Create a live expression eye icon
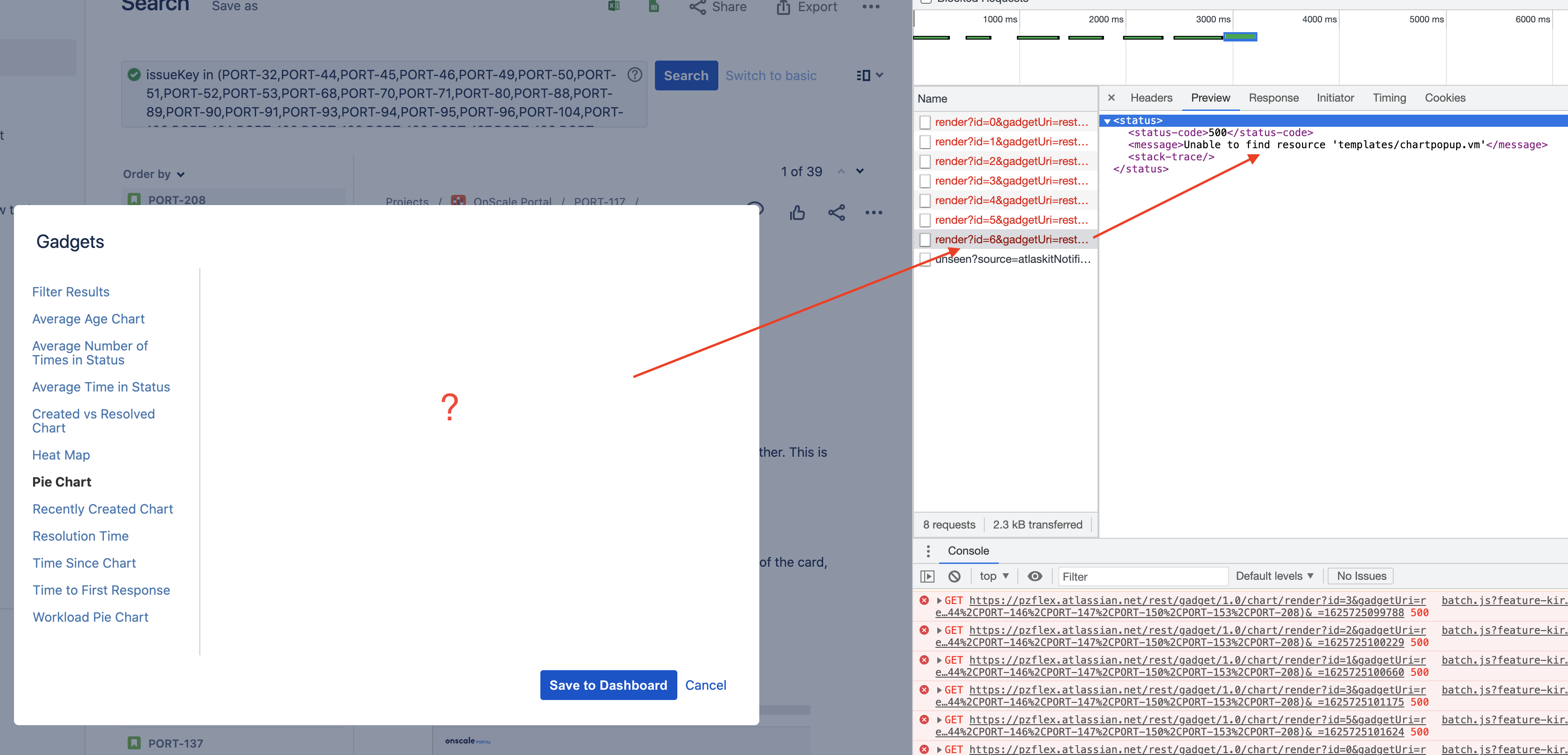 click(1035, 576)
